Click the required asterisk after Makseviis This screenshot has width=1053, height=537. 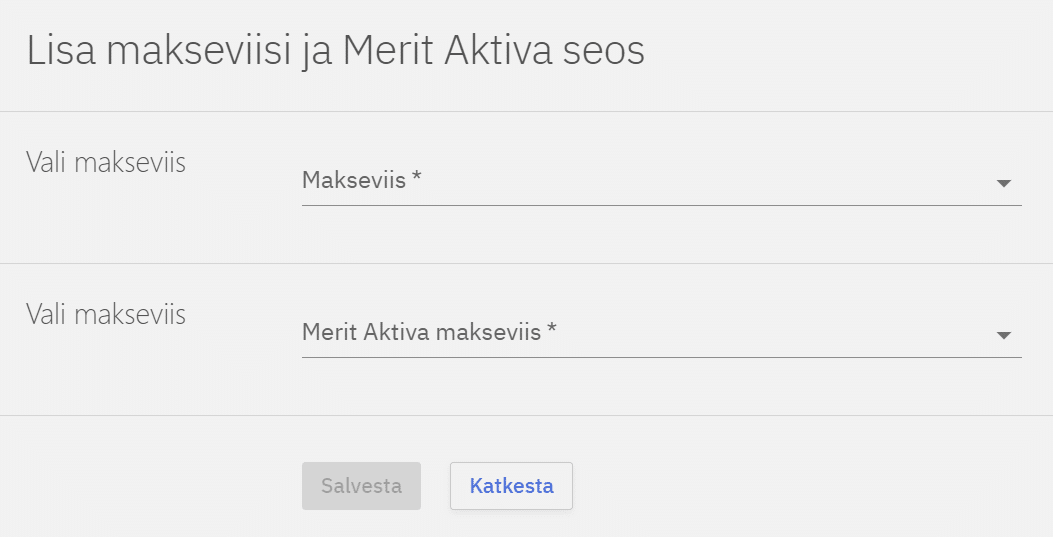[x=416, y=180]
